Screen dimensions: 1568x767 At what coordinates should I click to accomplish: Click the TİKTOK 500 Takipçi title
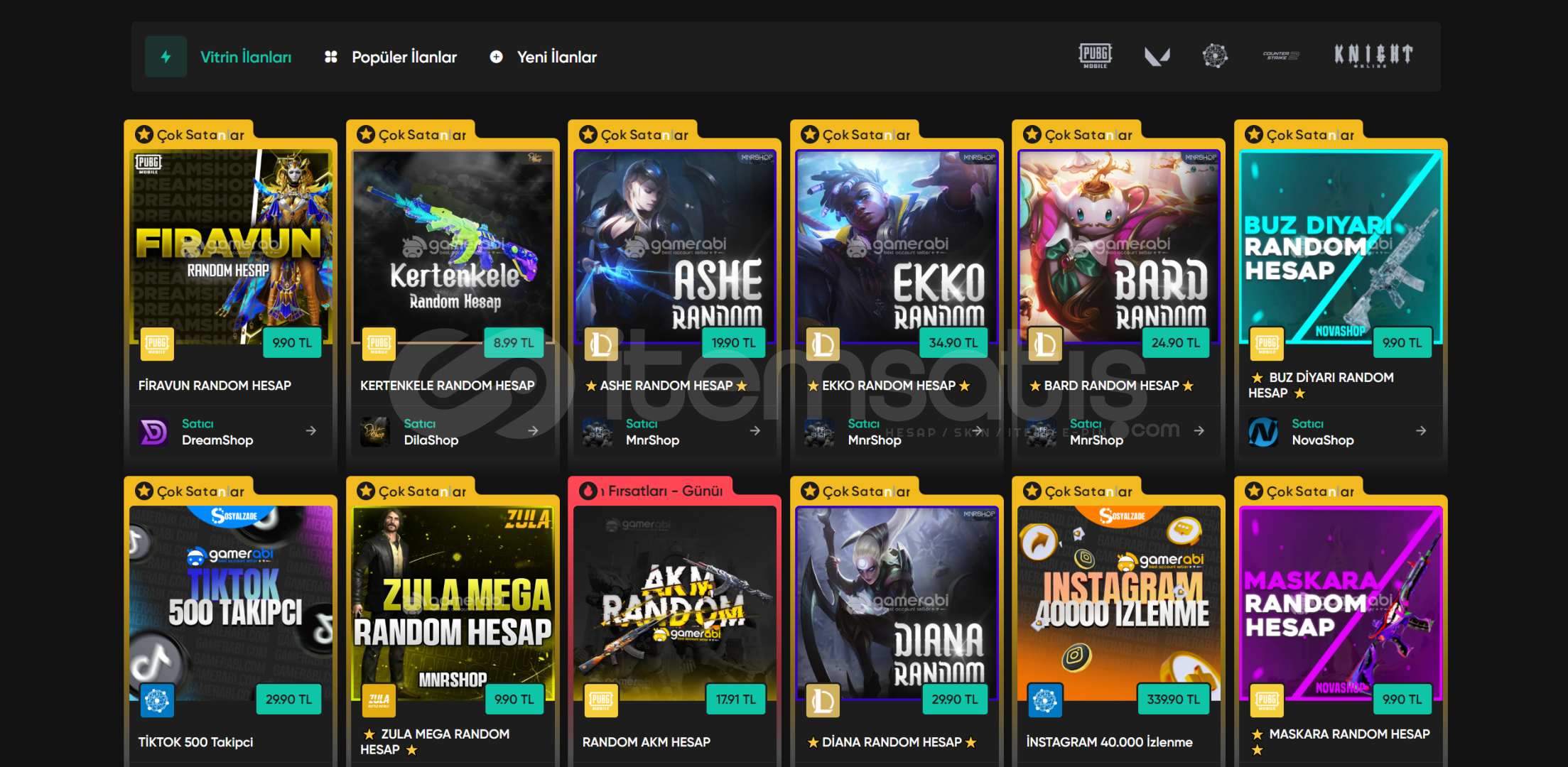pyautogui.click(x=195, y=742)
